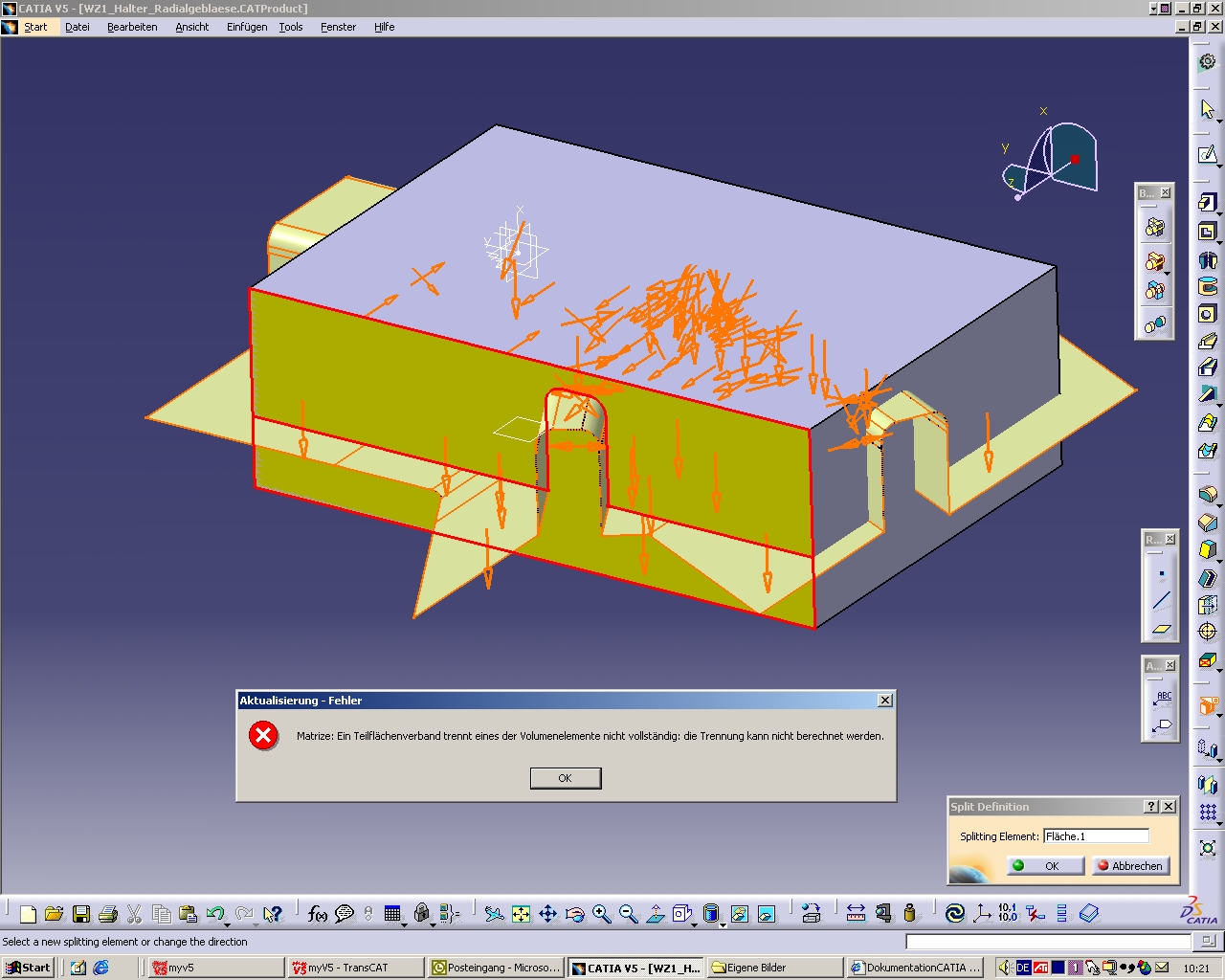Click the Fly mode airplane icon

[494, 914]
